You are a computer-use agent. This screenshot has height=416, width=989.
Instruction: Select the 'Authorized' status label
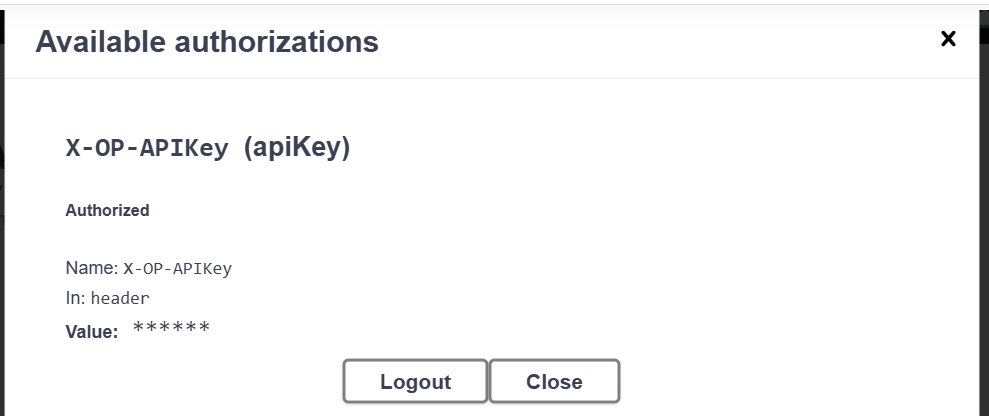(x=107, y=211)
